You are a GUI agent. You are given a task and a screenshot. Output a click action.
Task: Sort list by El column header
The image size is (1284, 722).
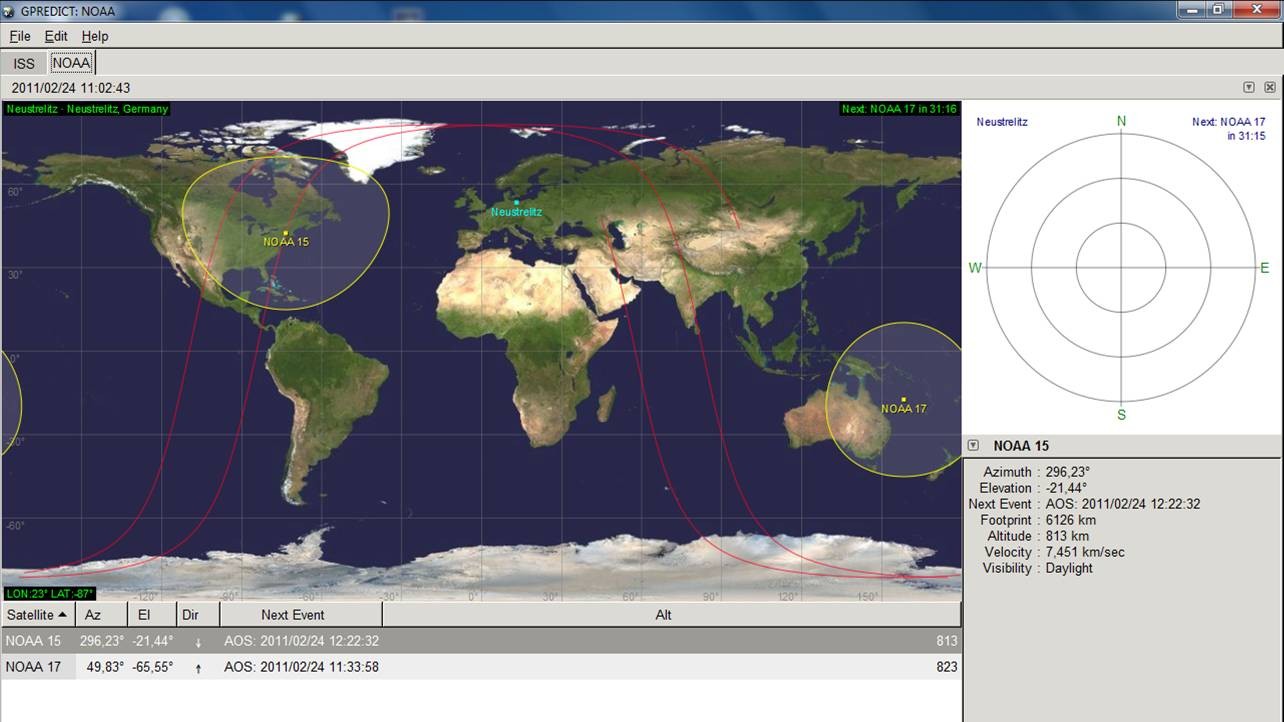pos(151,615)
